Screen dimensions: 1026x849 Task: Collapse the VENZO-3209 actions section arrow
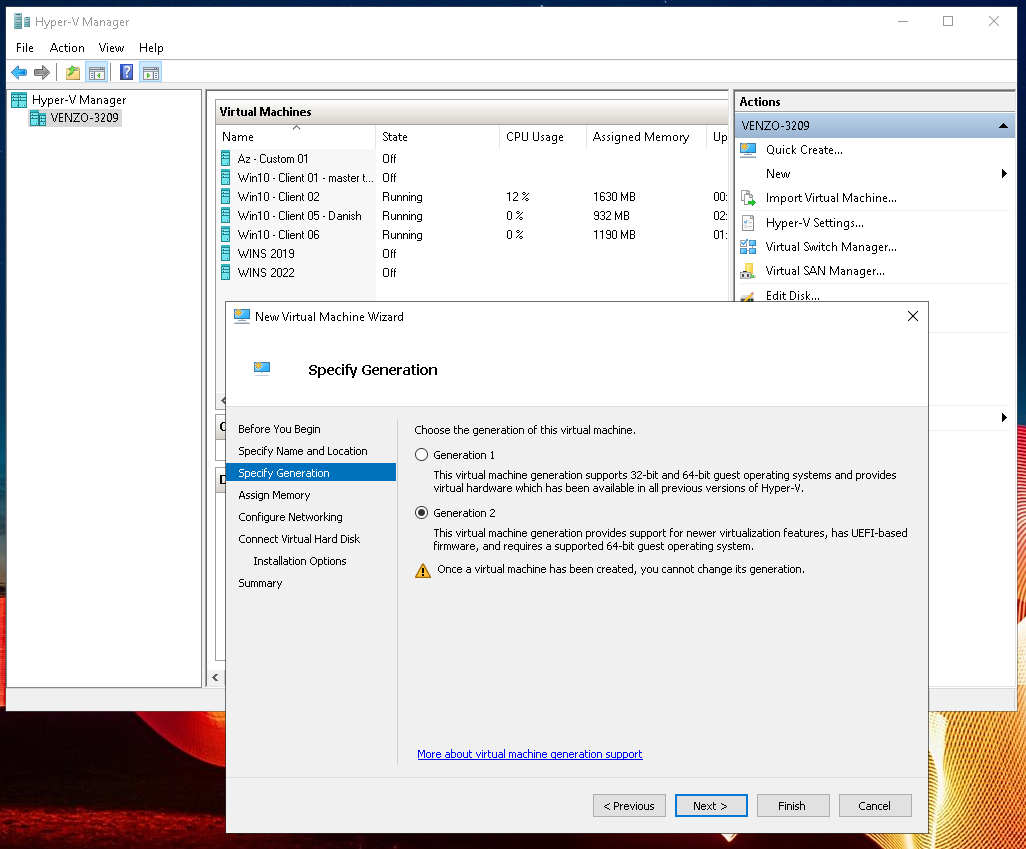click(1003, 126)
